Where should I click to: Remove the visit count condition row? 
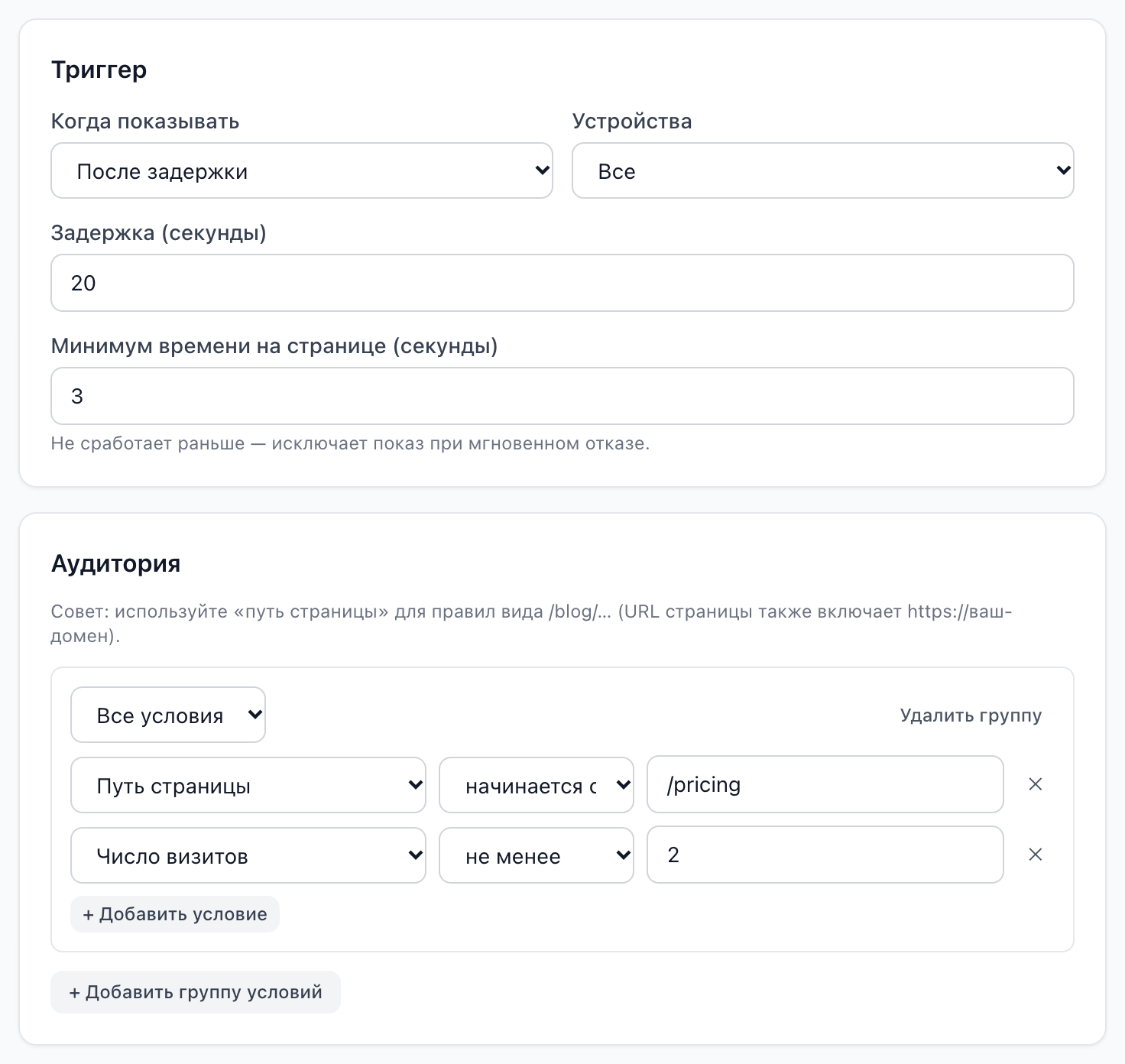[x=1036, y=855]
